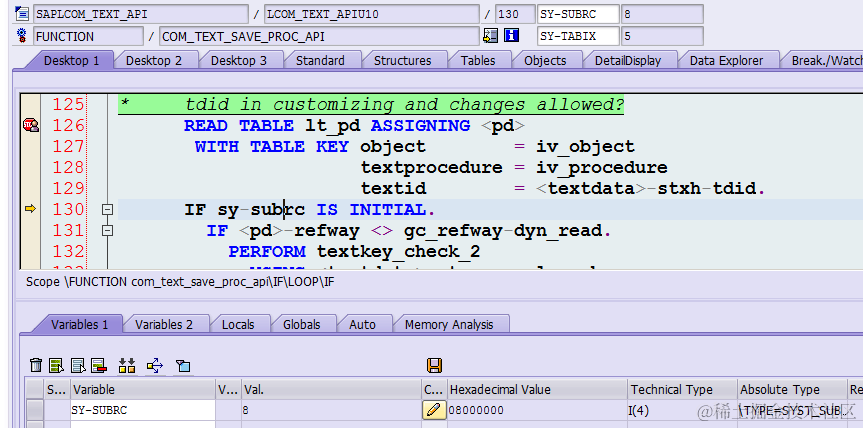Click the Absolute Type column header
Viewport: 863px width, 428px height.
792,389
